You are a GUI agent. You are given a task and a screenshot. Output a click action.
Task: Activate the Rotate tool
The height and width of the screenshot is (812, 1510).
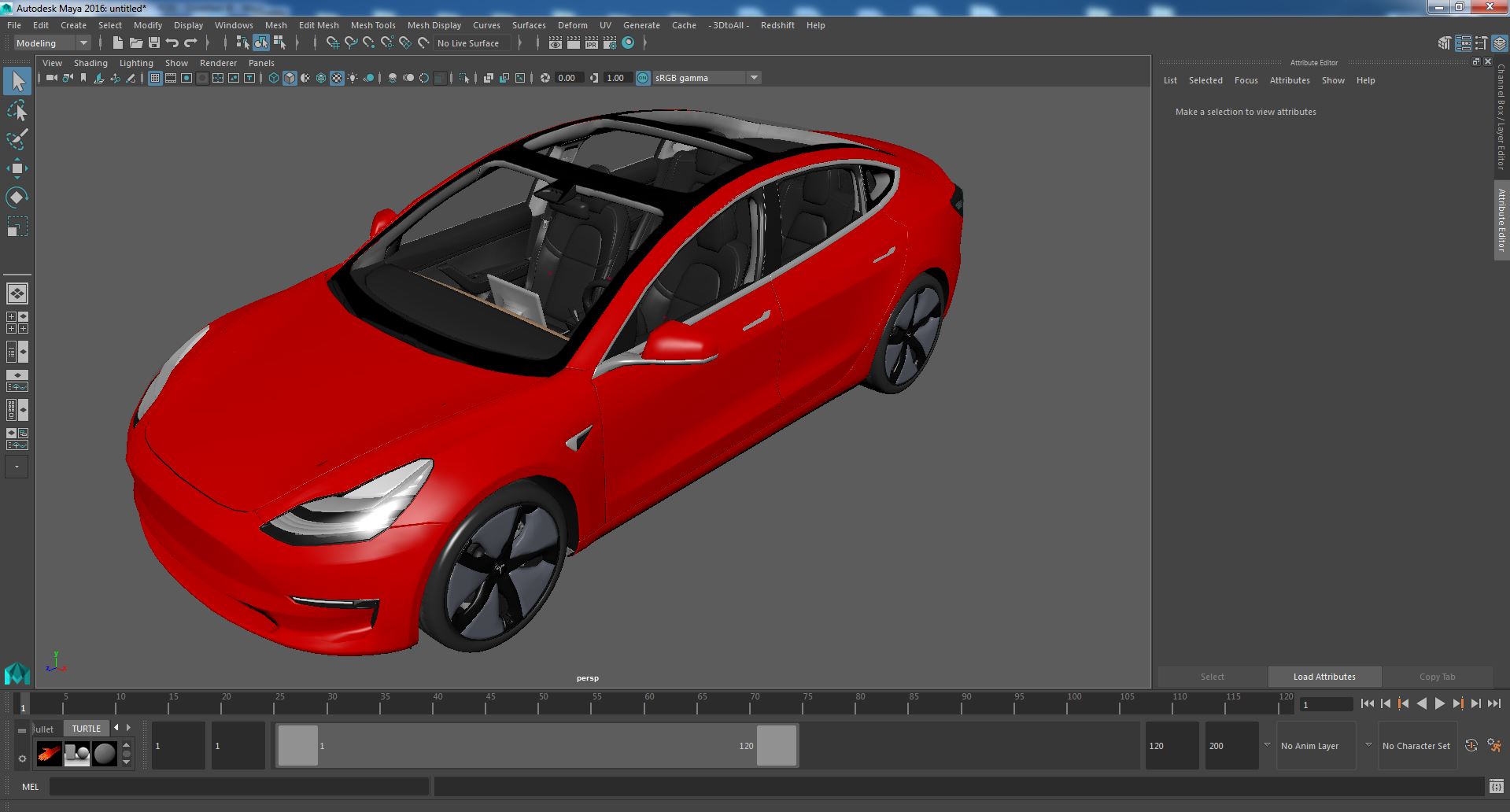point(17,197)
